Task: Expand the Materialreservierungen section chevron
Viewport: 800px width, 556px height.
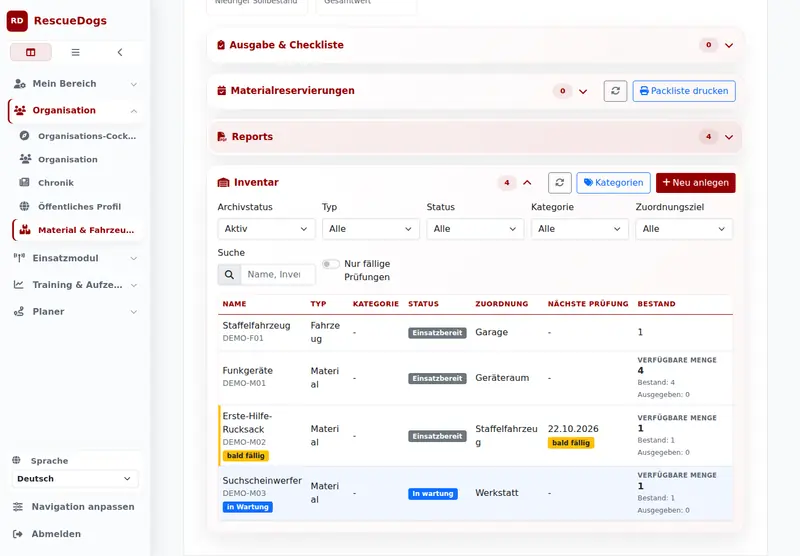Action: [583, 91]
